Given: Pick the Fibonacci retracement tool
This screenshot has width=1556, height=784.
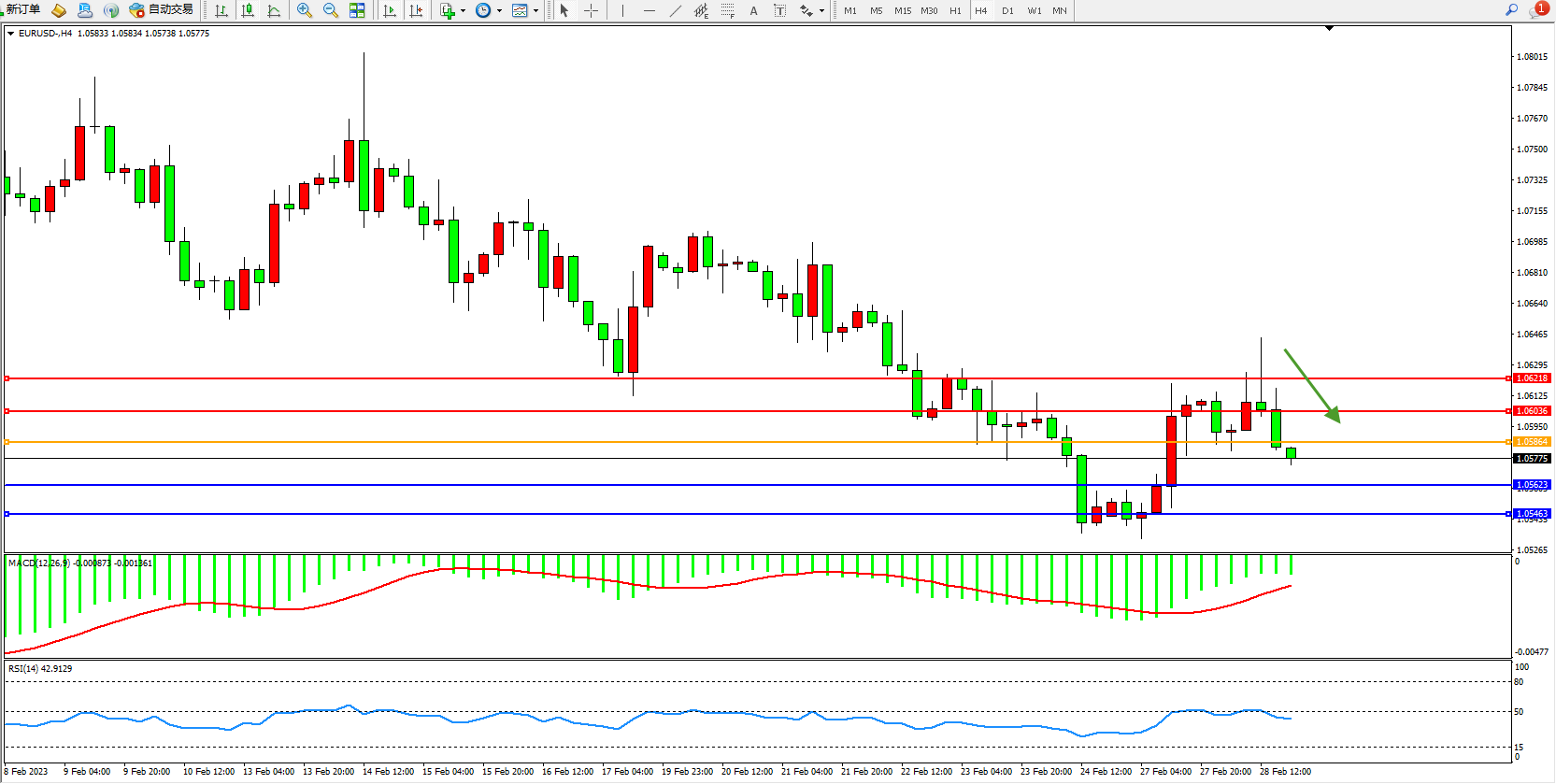Looking at the screenshot, I should 727,10.
